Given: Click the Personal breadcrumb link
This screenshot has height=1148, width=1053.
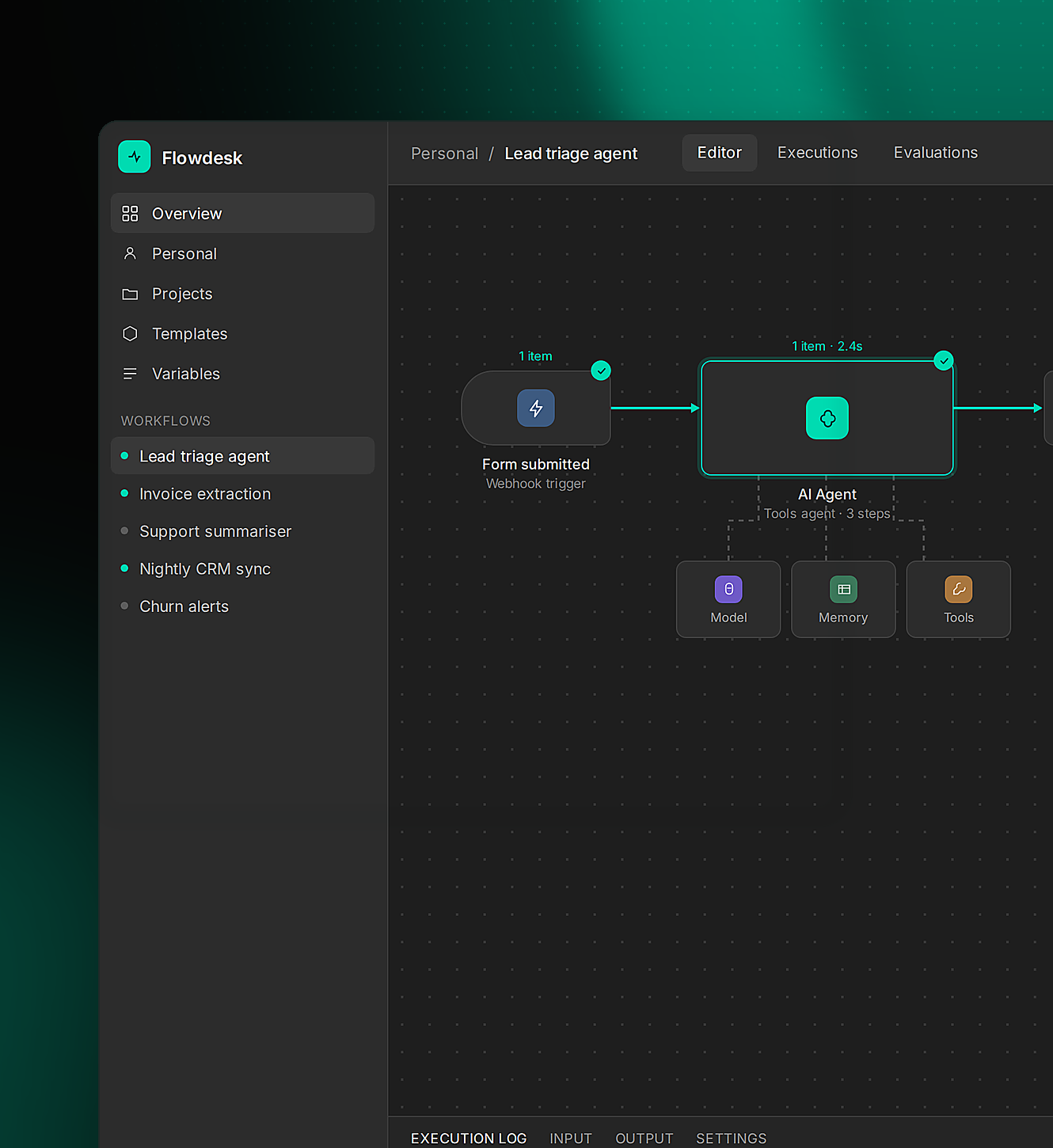Looking at the screenshot, I should 445,154.
